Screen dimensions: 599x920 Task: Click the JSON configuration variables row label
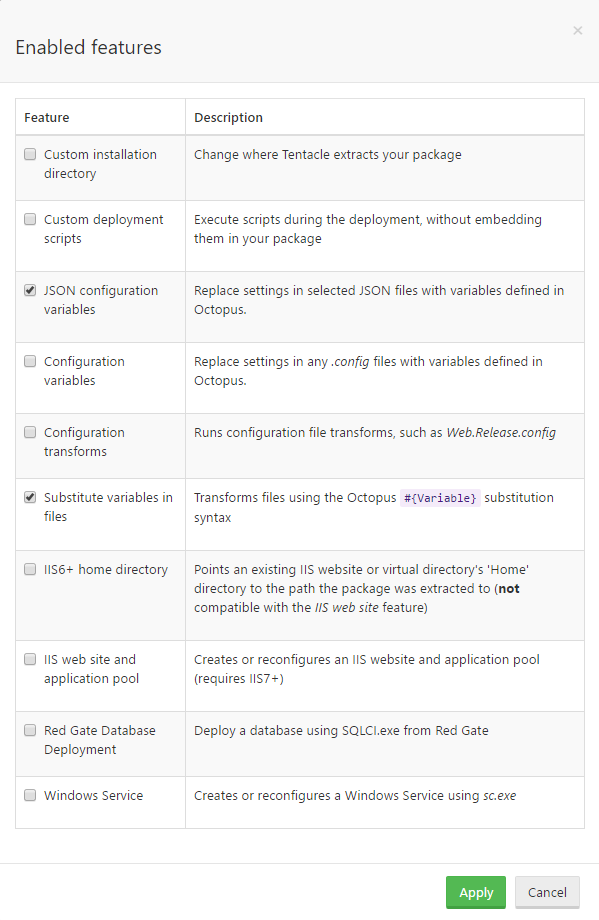point(100,300)
